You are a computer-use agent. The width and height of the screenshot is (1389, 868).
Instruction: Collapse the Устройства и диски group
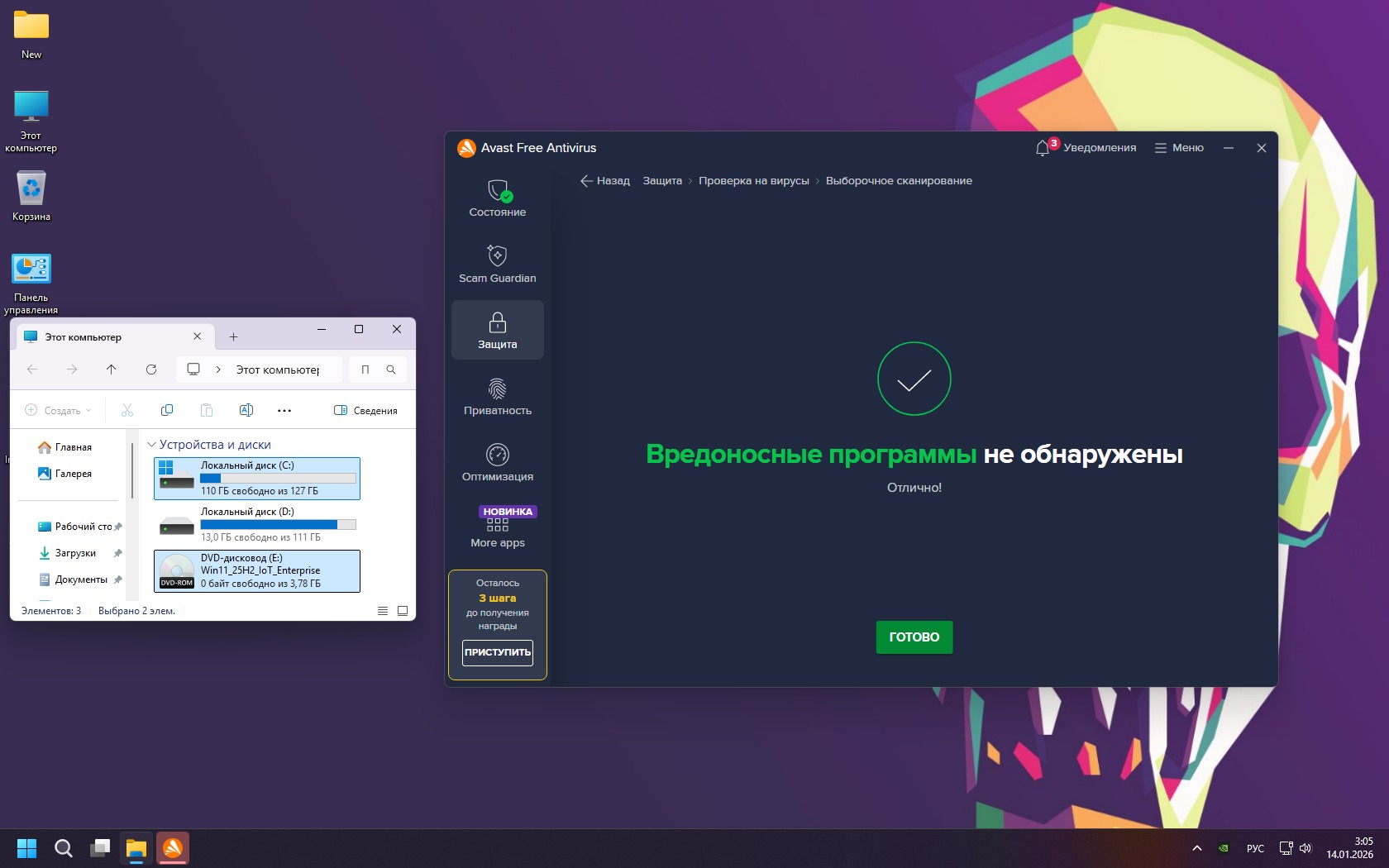pos(152,445)
